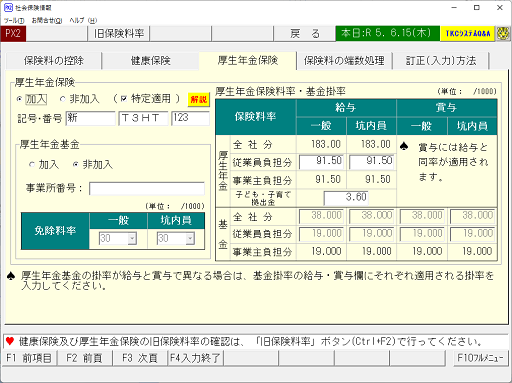
Task: Click the 番号 field containing 123
Action: pyautogui.click(x=190, y=118)
